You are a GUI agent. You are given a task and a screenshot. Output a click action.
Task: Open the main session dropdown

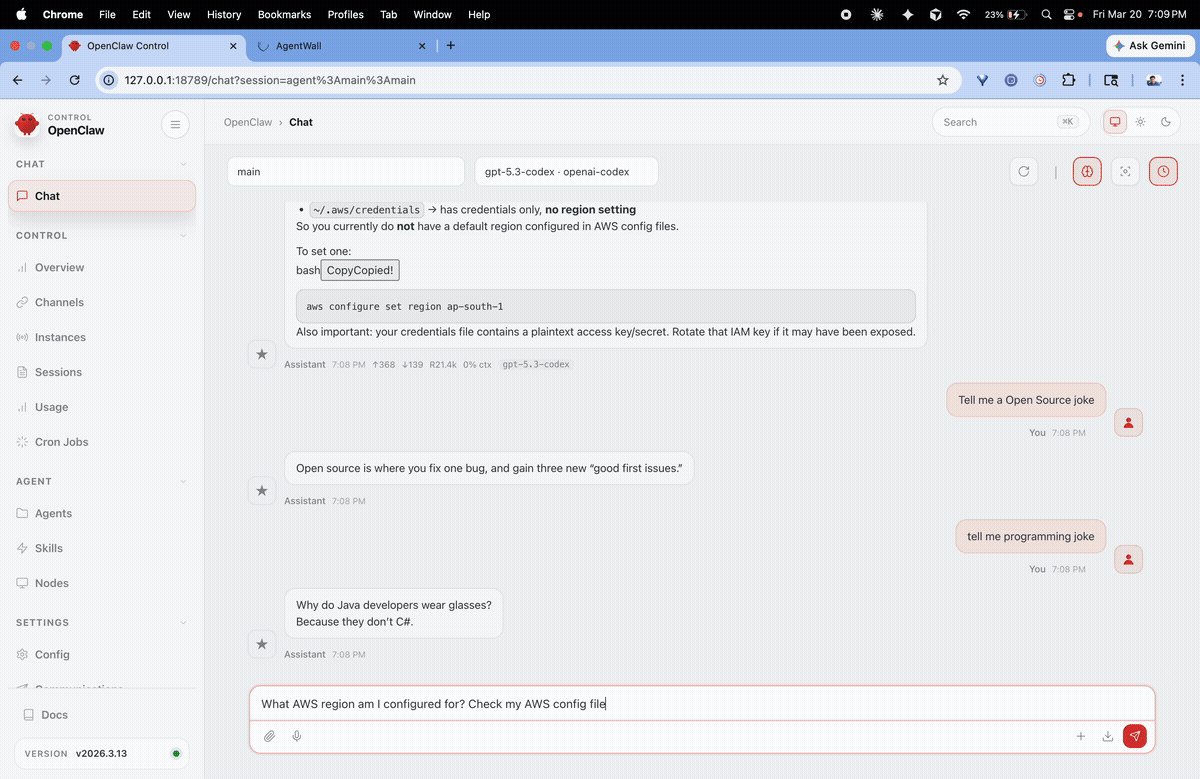pos(346,172)
